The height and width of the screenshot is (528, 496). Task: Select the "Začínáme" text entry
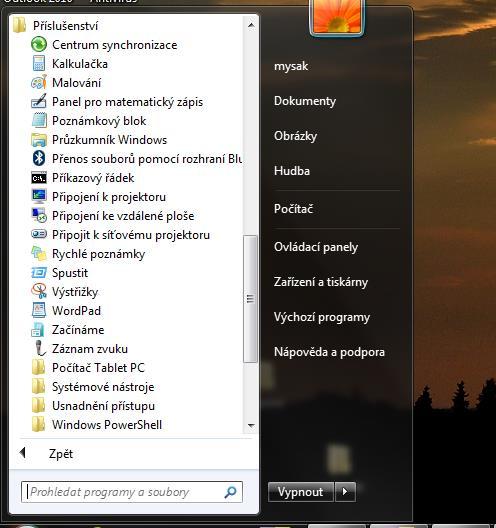point(78,330)
